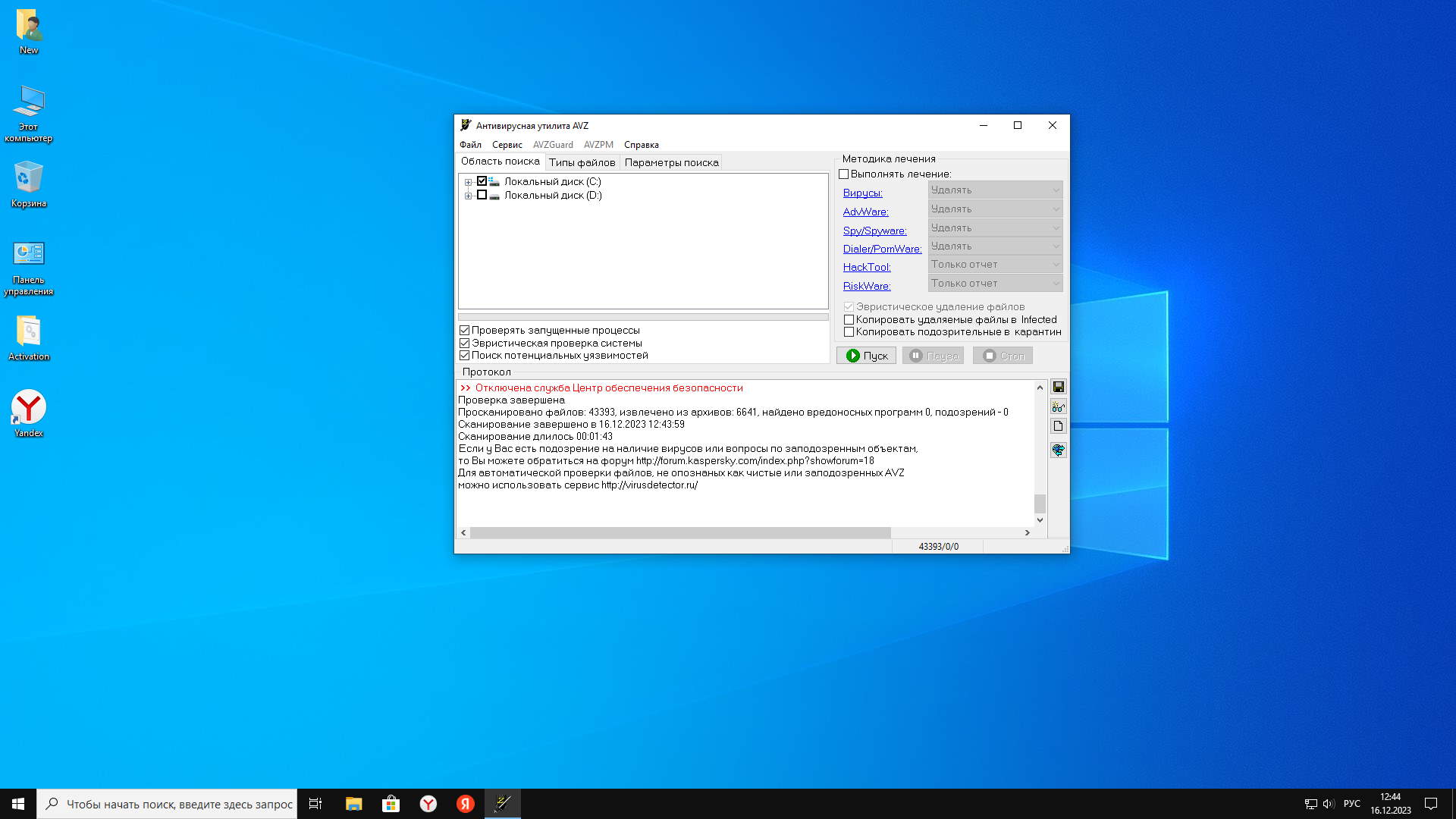Click the protocol horizontal scrollbar
The height and width of the screenshot is (819, 1456).
[x=679, y=533]
